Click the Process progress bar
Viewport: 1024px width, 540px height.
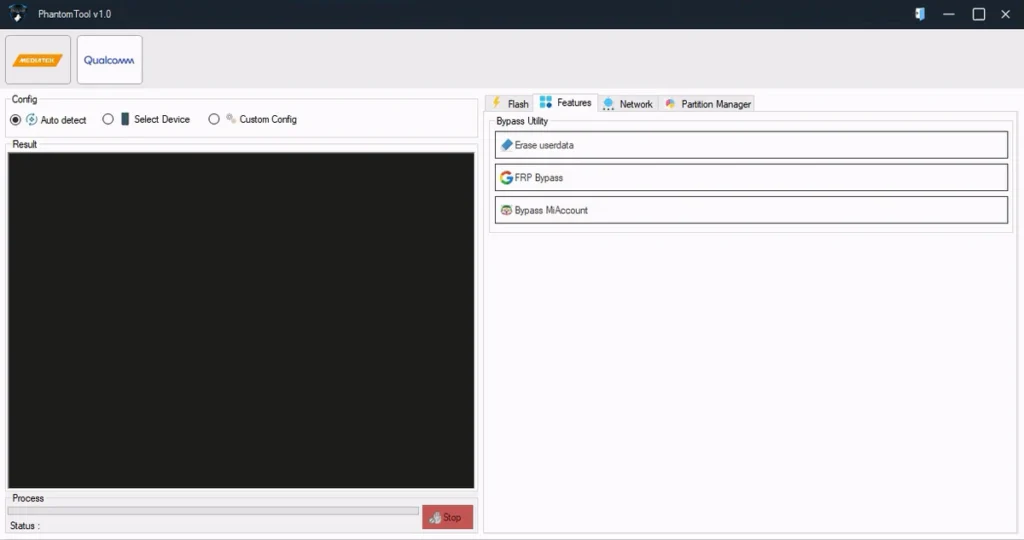tap(213, 511)
